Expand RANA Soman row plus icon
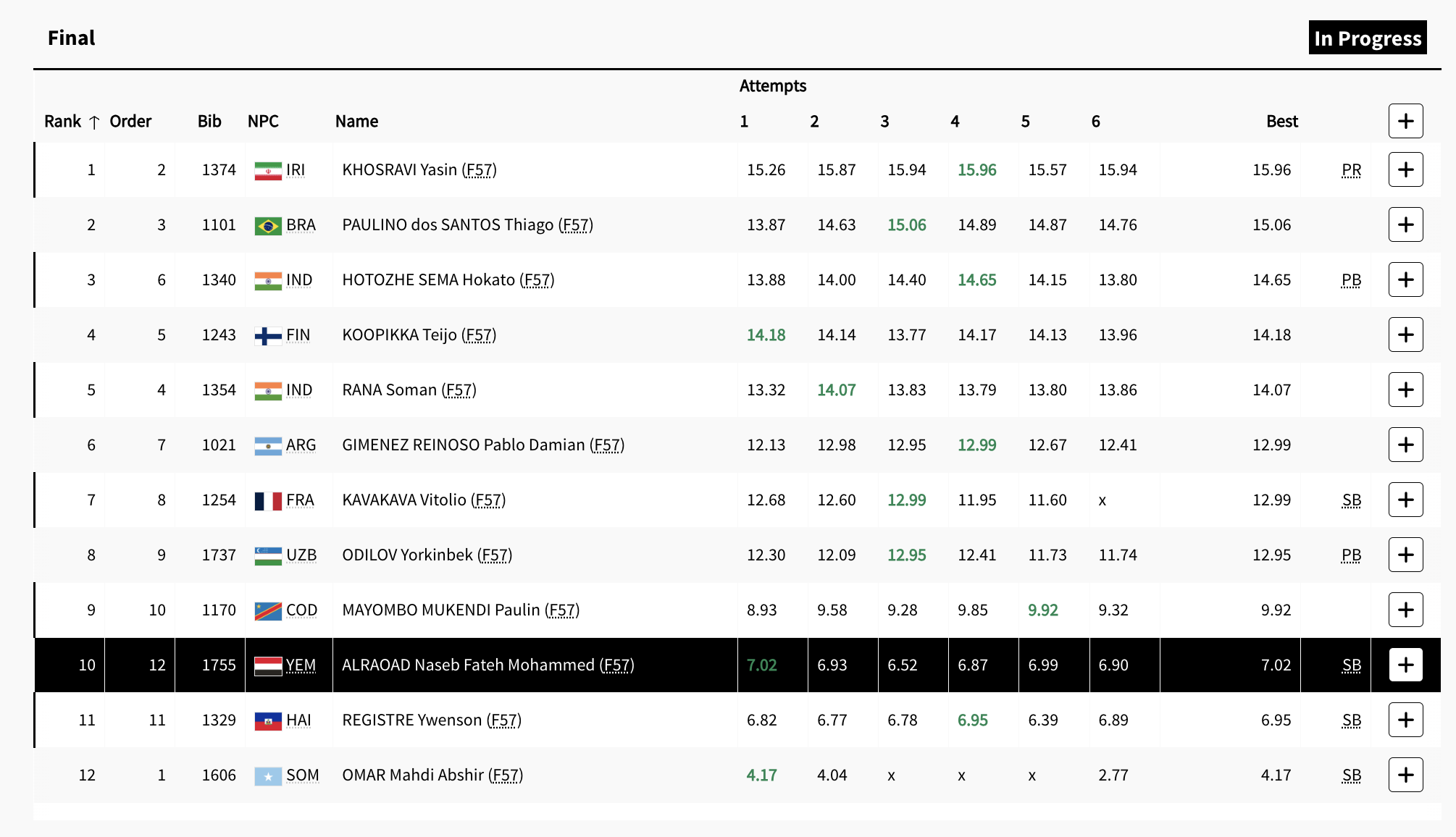The height and width of the screenshot is (837, 1456). (x=1405, y=390)
